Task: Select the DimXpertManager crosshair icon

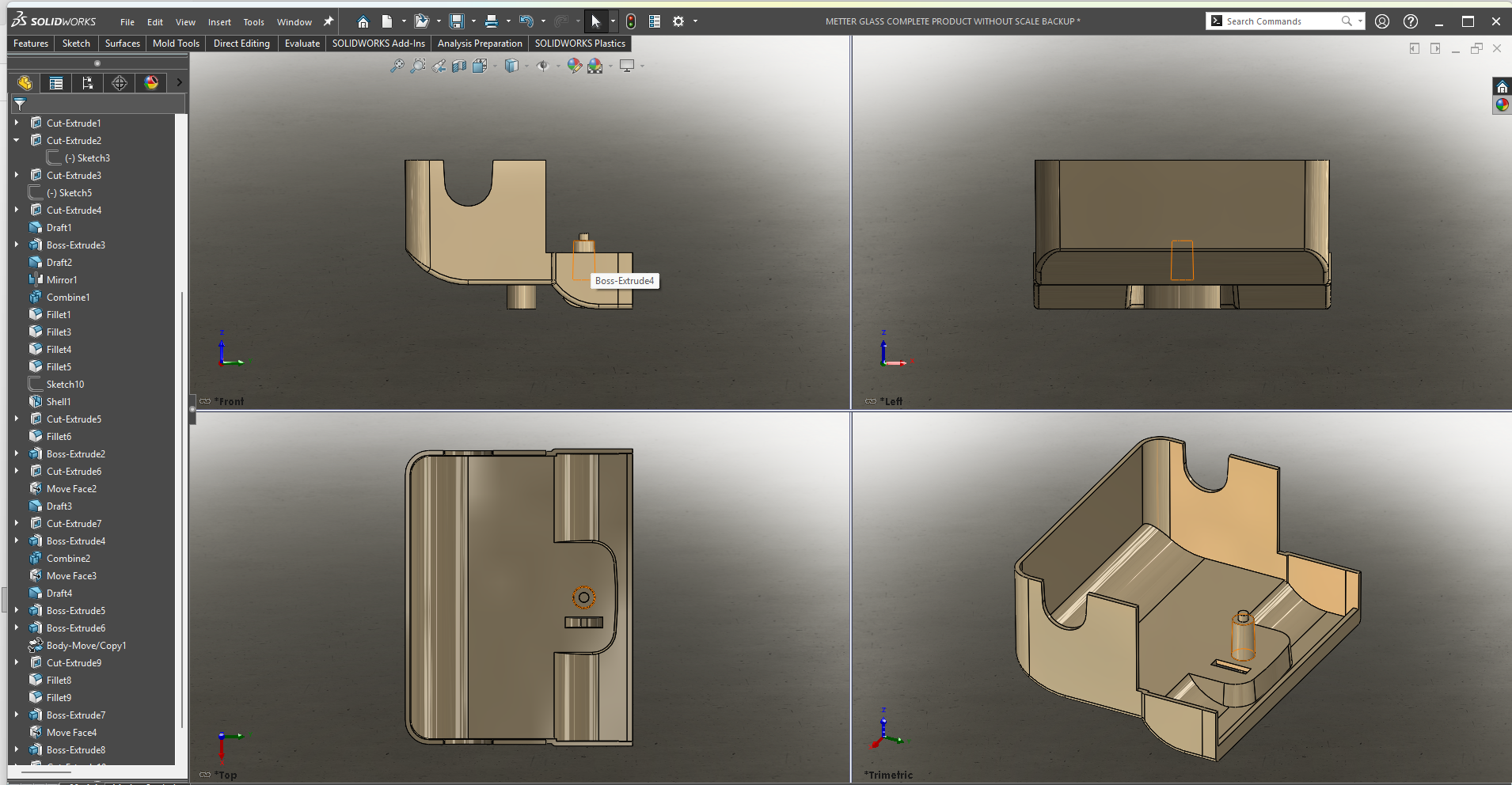Action: [x=120, y=83]
